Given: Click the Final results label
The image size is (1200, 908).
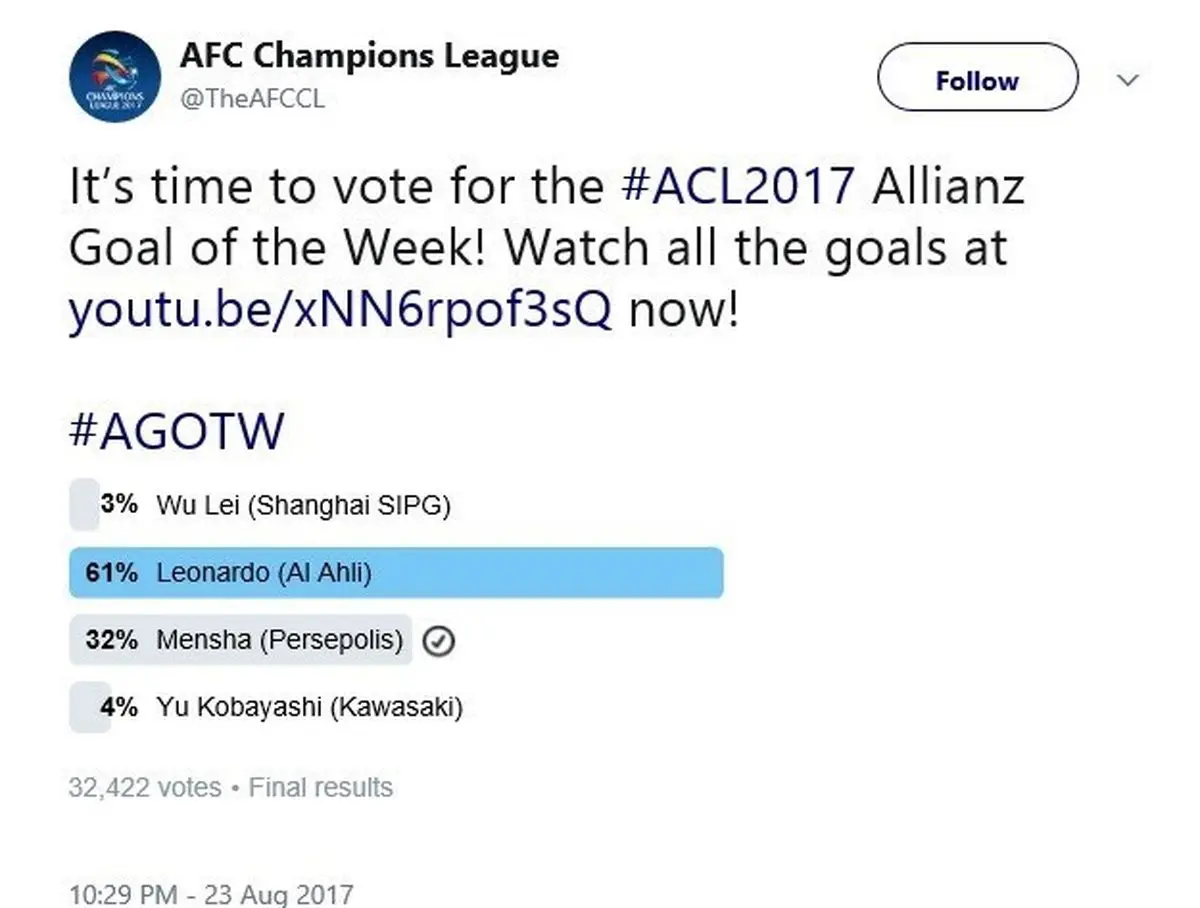Looking at the screenshot, I should click(321, 788).
